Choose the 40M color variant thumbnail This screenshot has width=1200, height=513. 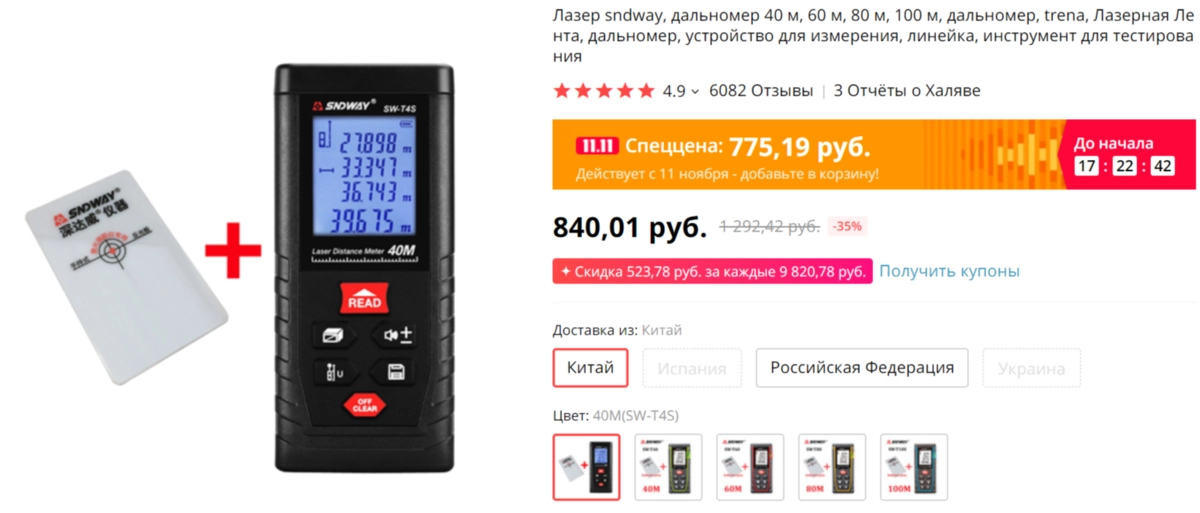click(668, 467)
